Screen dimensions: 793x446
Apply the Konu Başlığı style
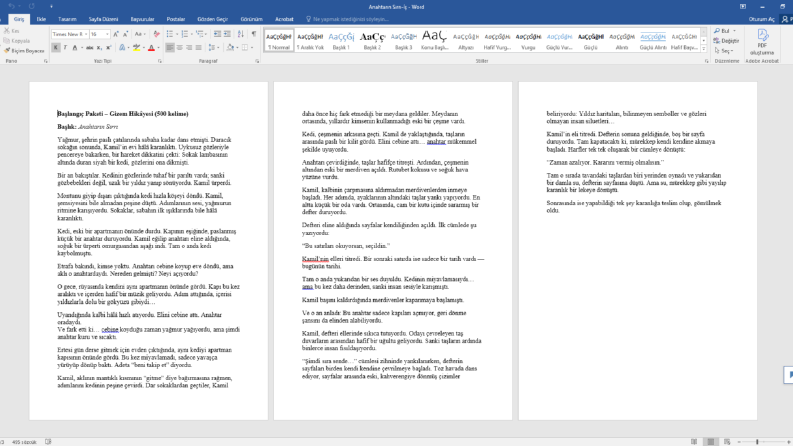tap(434, 40)
